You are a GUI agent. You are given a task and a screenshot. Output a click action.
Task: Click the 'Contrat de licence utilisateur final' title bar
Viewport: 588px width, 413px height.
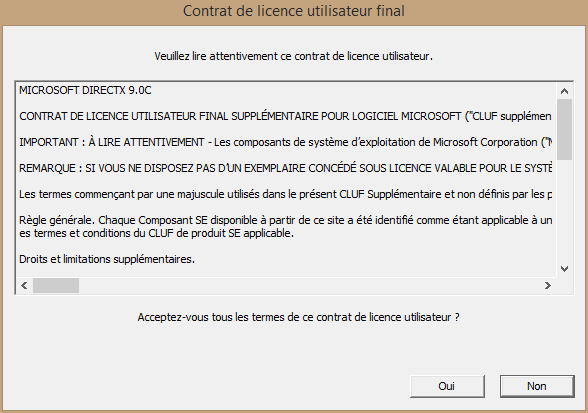tap(294, 11)
